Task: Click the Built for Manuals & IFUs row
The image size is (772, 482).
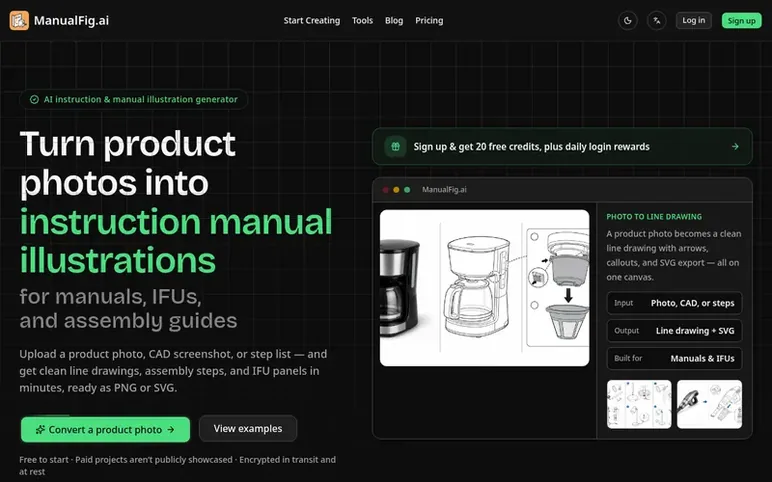Action: [674, 358]
